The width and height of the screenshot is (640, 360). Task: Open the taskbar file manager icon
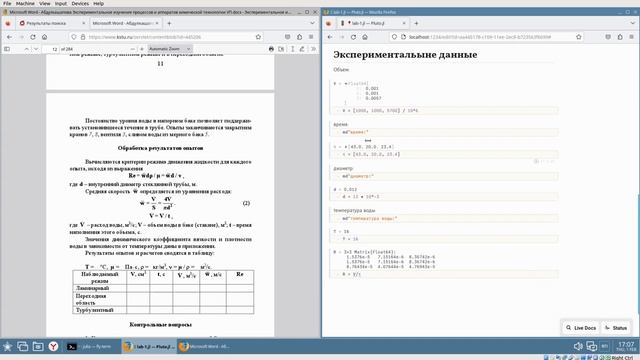(x=38, y=347)
